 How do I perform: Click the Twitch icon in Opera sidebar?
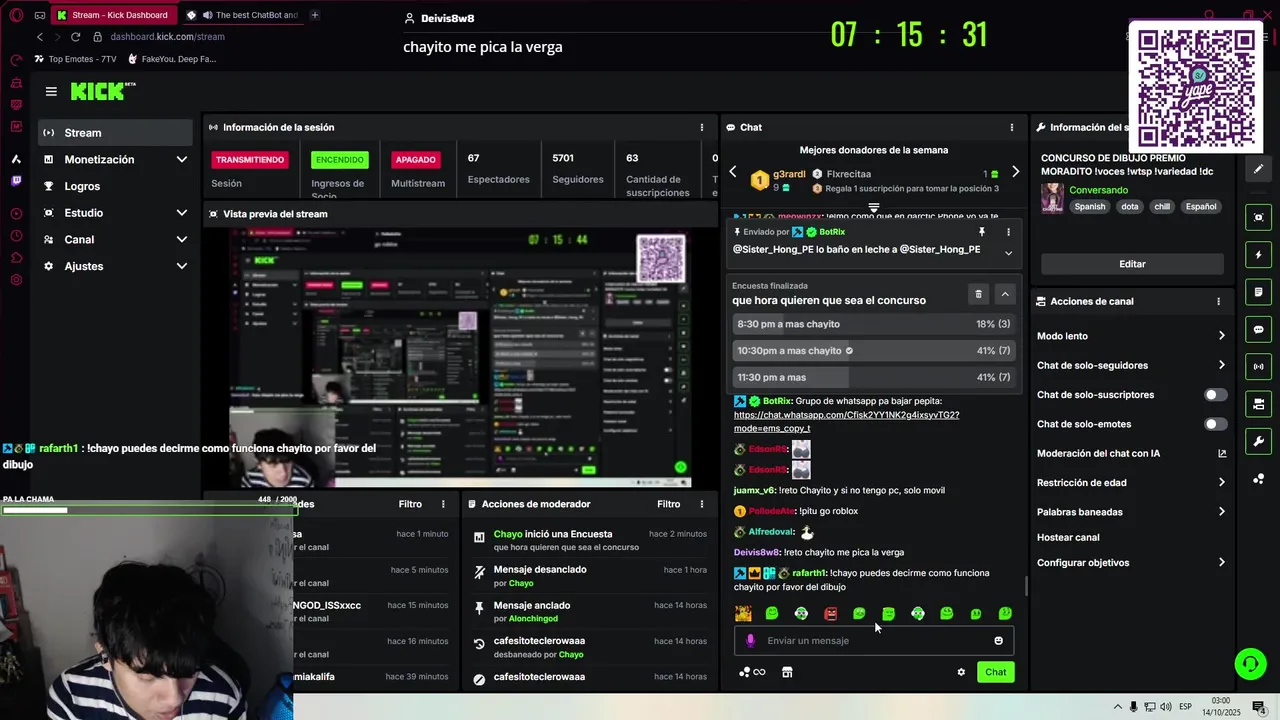pyautogui.click(x=16, y=181)
